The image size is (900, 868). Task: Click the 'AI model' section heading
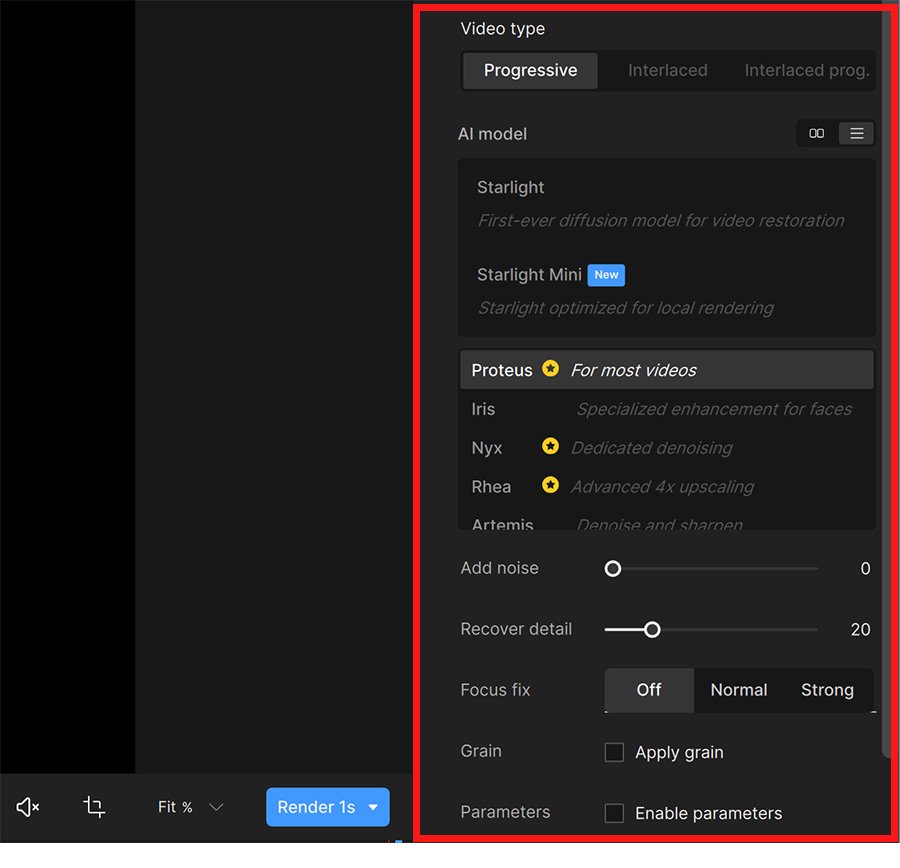click(x=492, y=134)
